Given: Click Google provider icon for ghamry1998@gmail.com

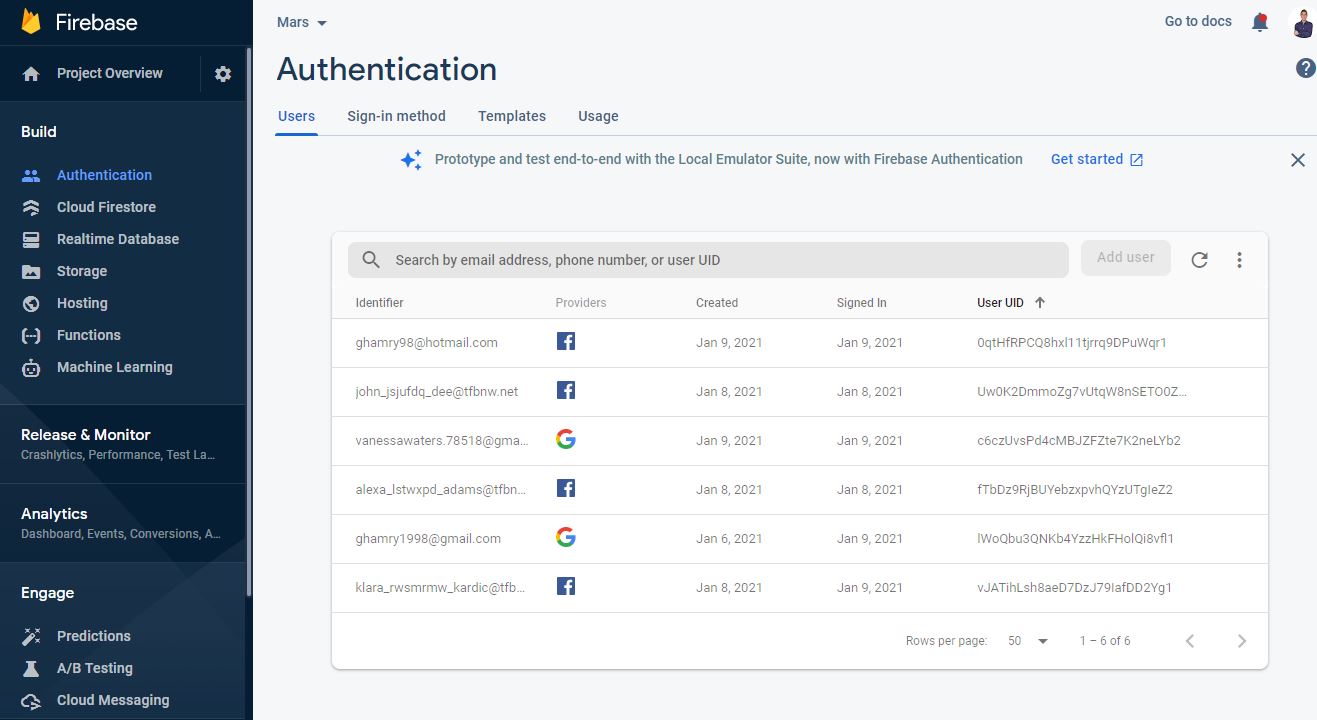Looking at the screenshot, I should 566,538.
